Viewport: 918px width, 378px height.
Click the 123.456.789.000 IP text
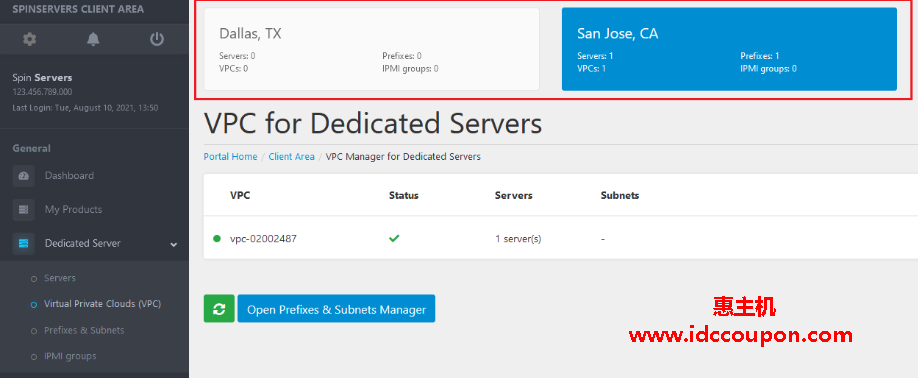(42, 92)
